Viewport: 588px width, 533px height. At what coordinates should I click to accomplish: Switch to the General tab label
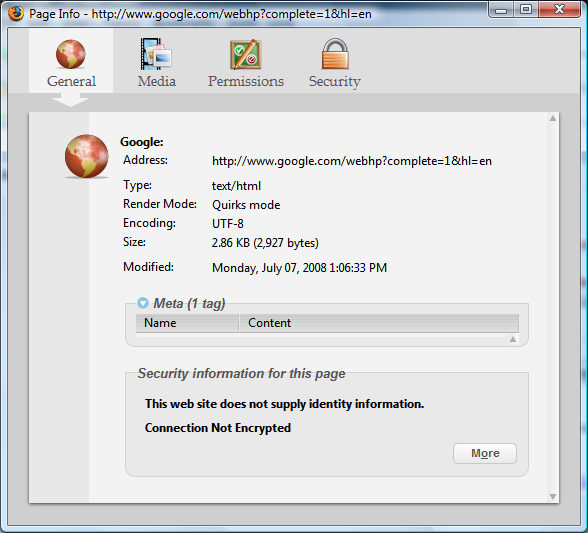pos(71,81)
